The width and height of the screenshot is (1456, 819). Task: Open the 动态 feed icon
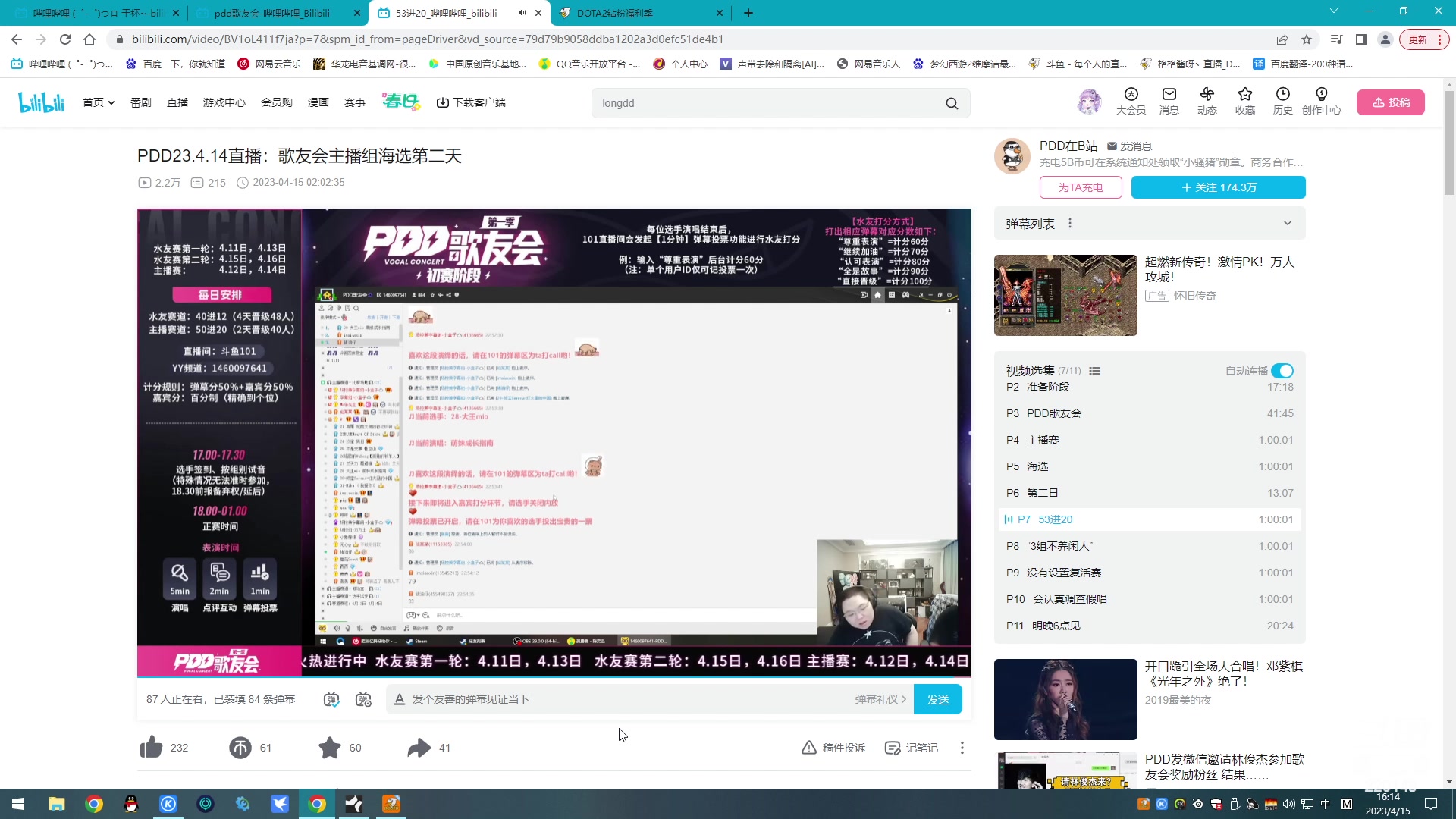pyautogui.click(x=1207, y=101)
